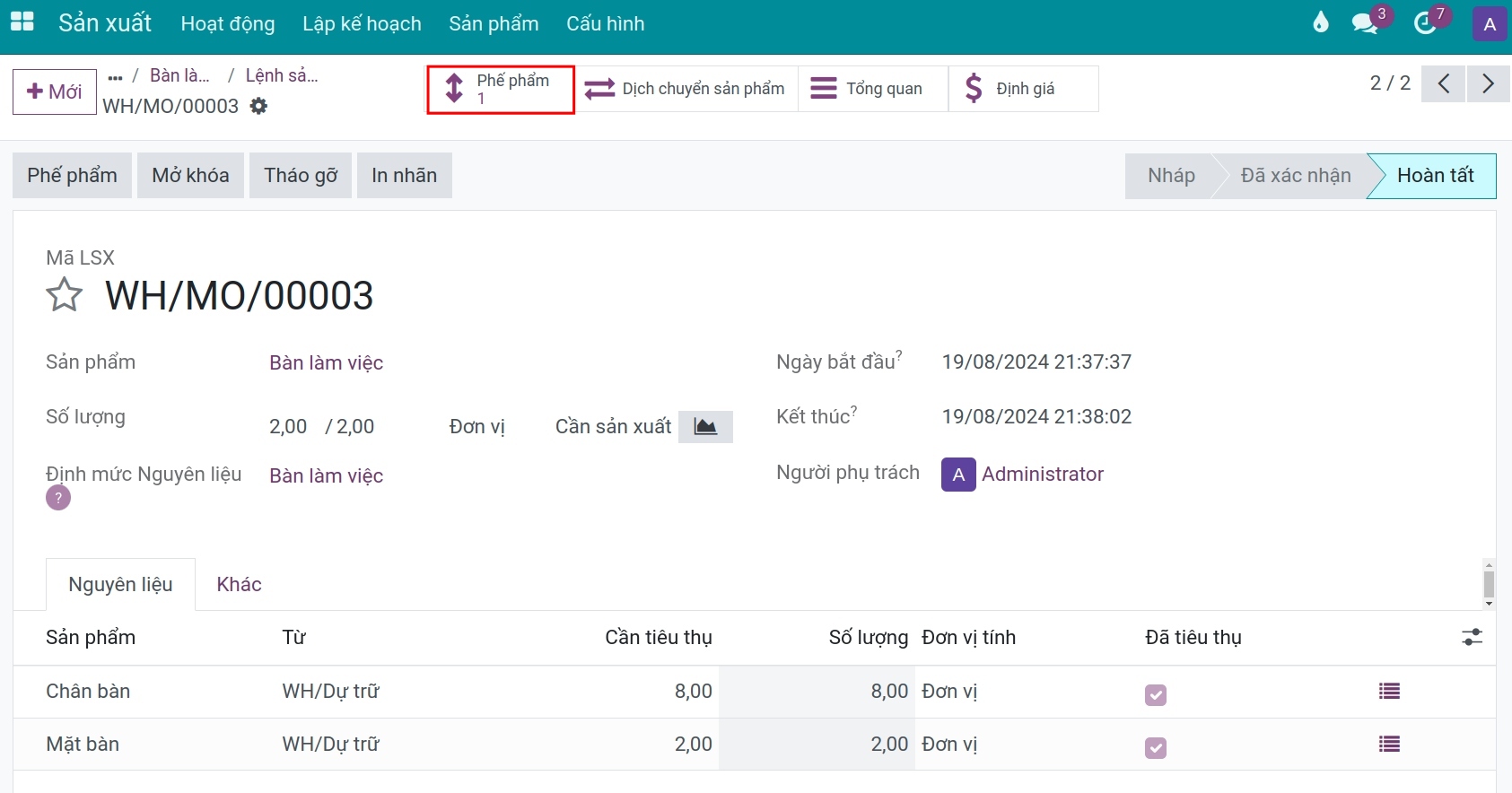Go to next record arrow

[x=1488, y=84]
